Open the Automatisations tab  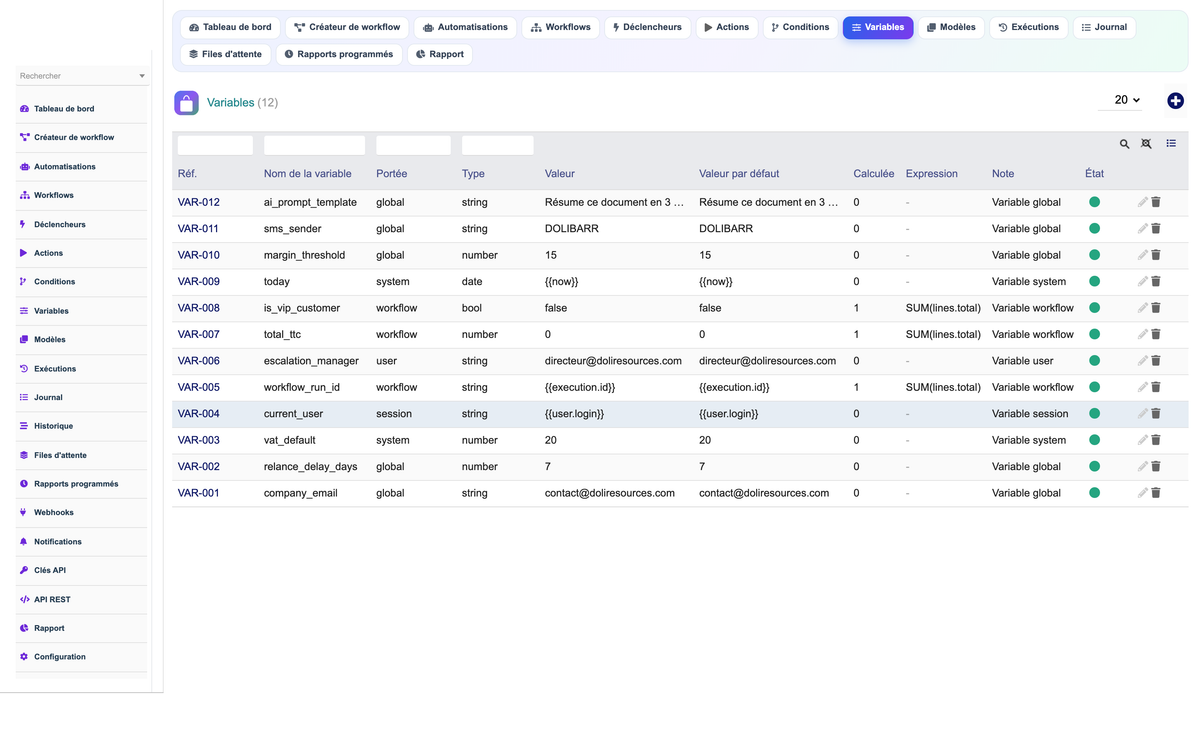pyautogui.click(x=465, y=27)
